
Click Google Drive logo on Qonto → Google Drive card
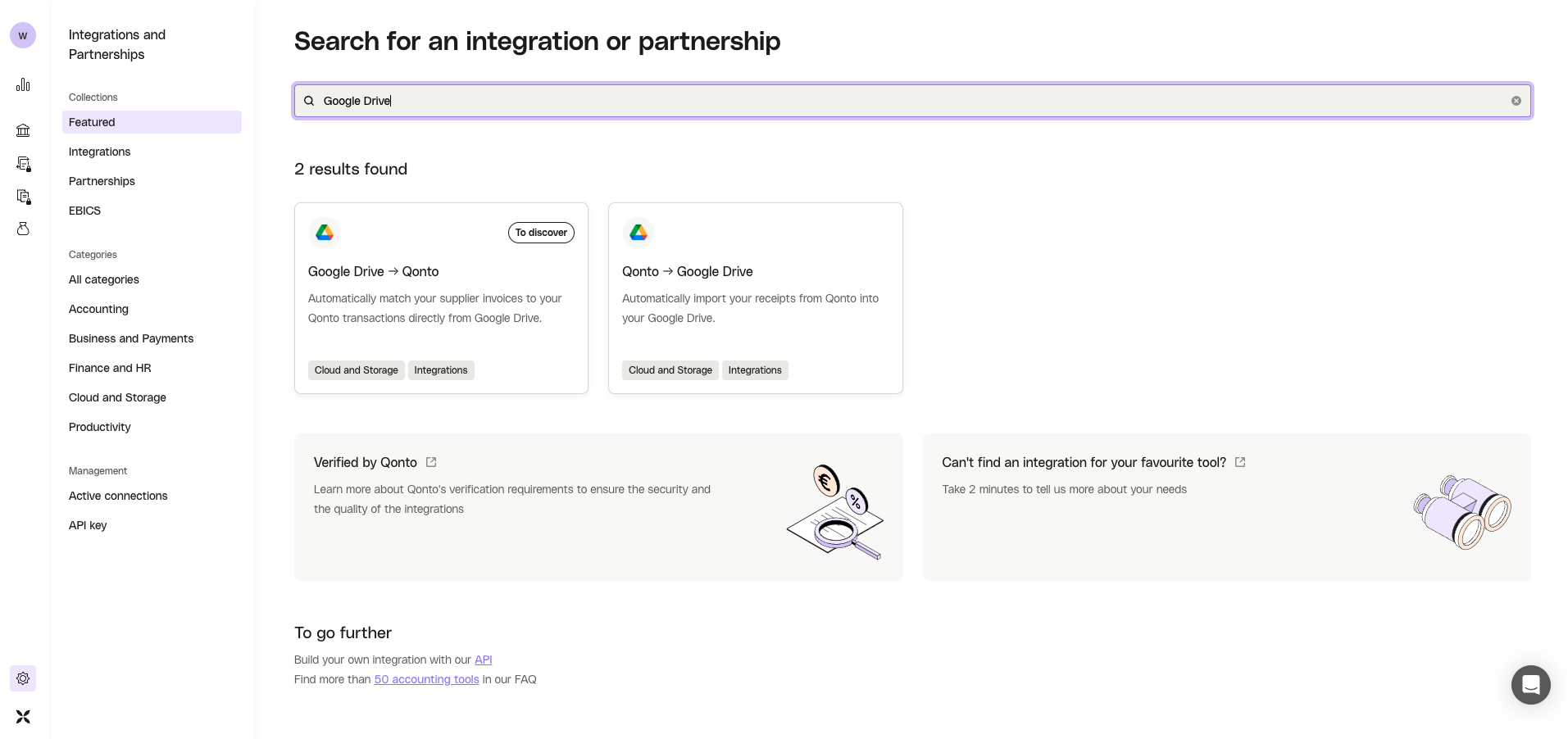click(x=639, y=233)
